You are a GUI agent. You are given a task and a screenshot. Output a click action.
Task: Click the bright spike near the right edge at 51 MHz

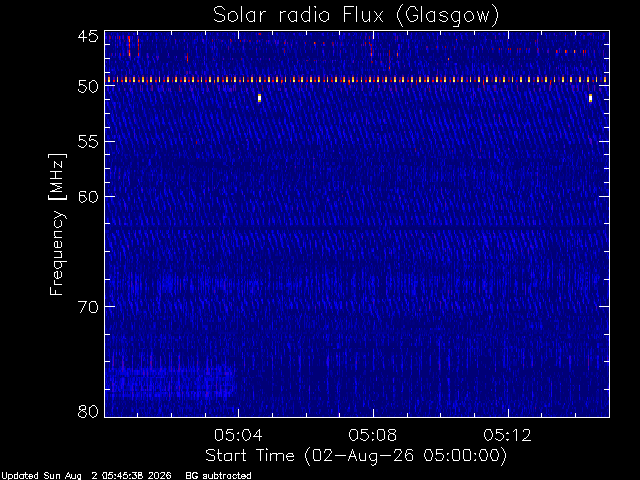pos(590,98)
